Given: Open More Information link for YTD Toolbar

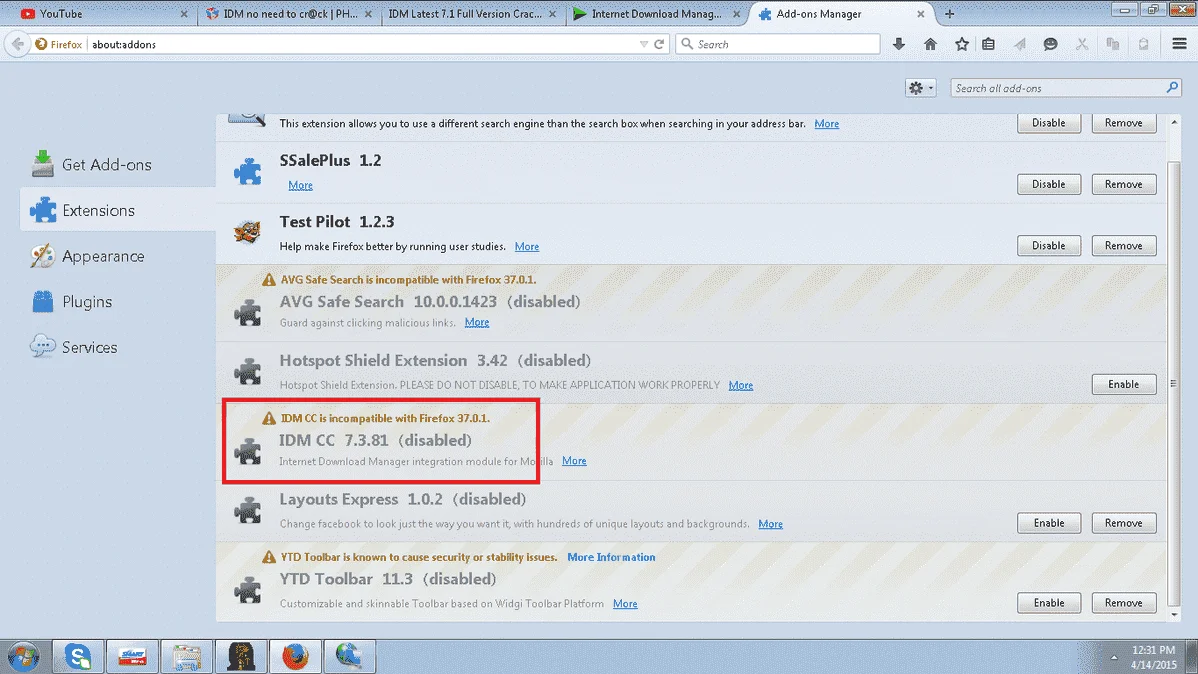Looking at the screenshot, I should click(611, 557).
